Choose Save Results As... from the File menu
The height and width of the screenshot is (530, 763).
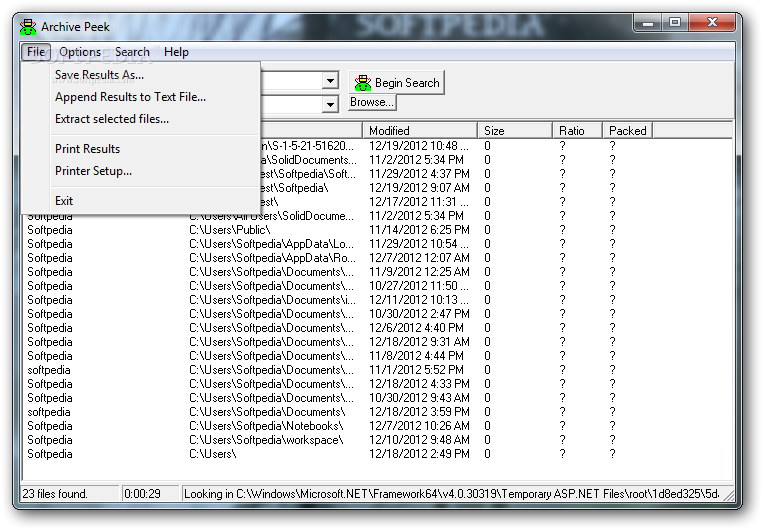pos(155,75)
